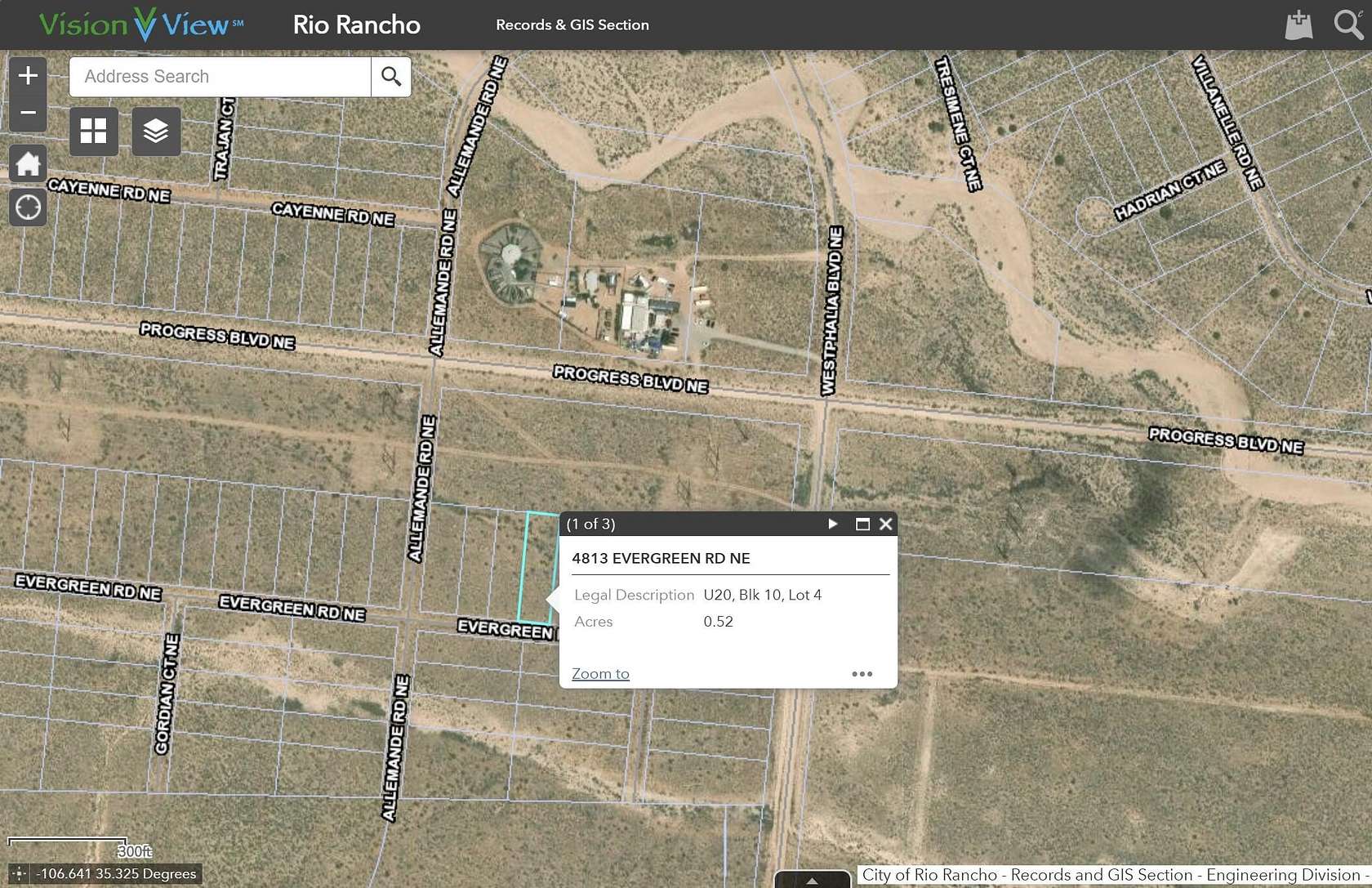Open the search magnifier in the top-right corner
Image resolution: width=1372 pixels, height=888 pixels.
(1346, 24)
